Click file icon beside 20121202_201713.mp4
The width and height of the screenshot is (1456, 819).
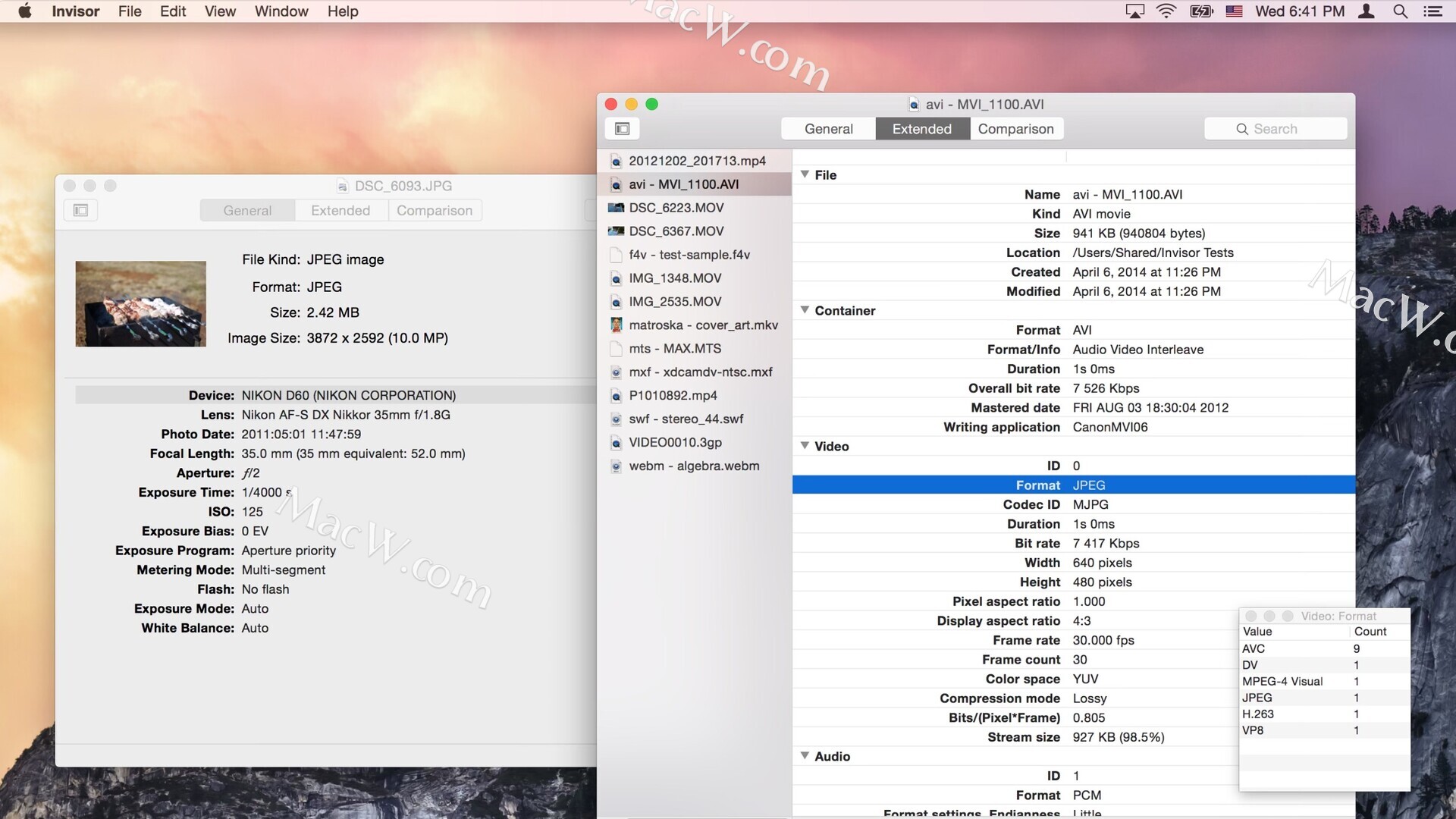click(616, 161)
